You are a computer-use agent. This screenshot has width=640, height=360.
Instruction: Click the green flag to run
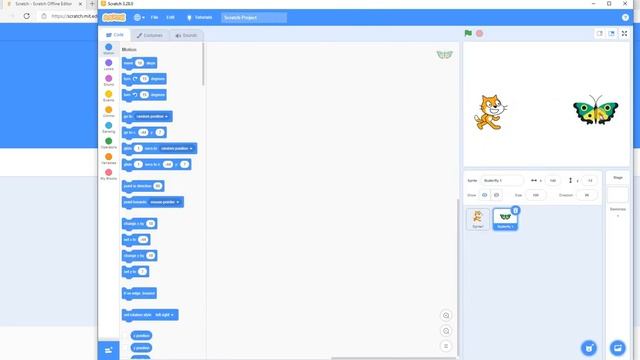point(468,33)
